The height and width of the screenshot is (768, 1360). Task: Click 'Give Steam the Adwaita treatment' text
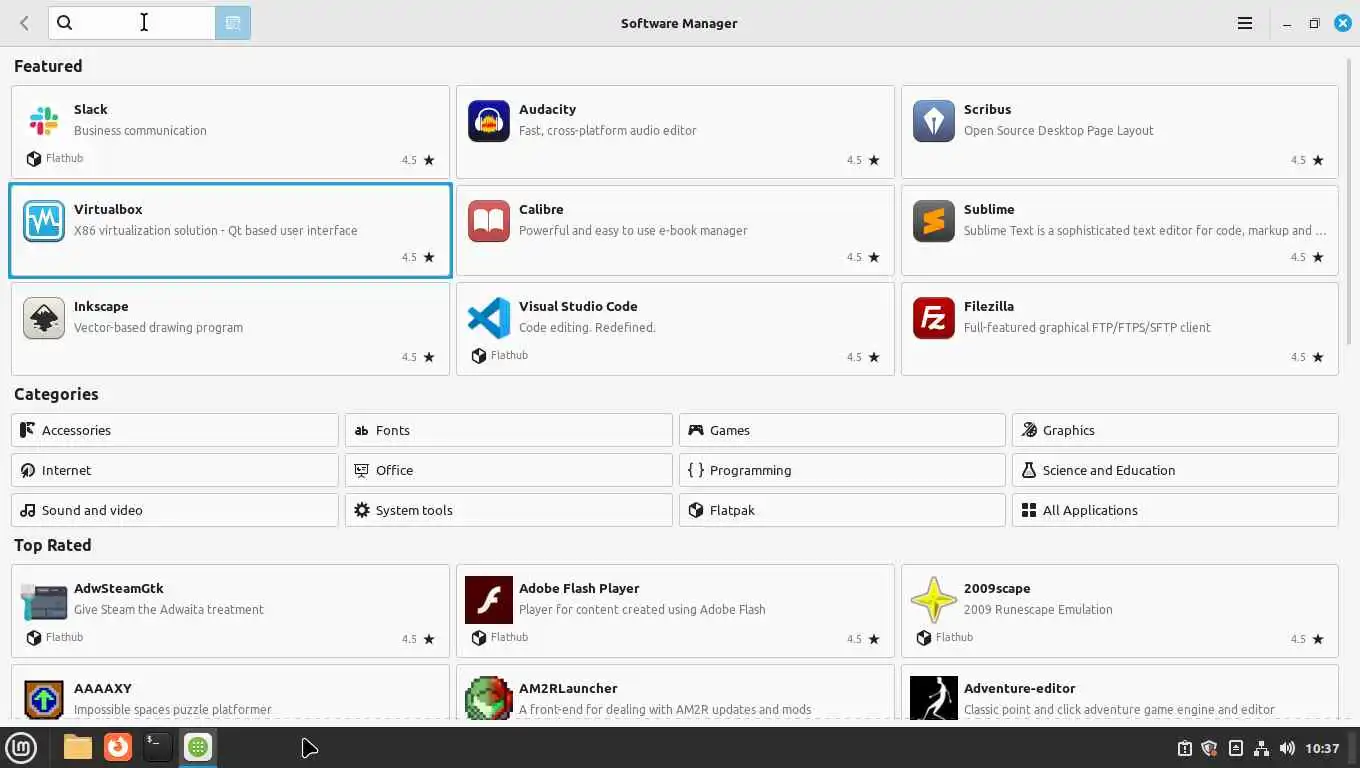tap(169, 609)
